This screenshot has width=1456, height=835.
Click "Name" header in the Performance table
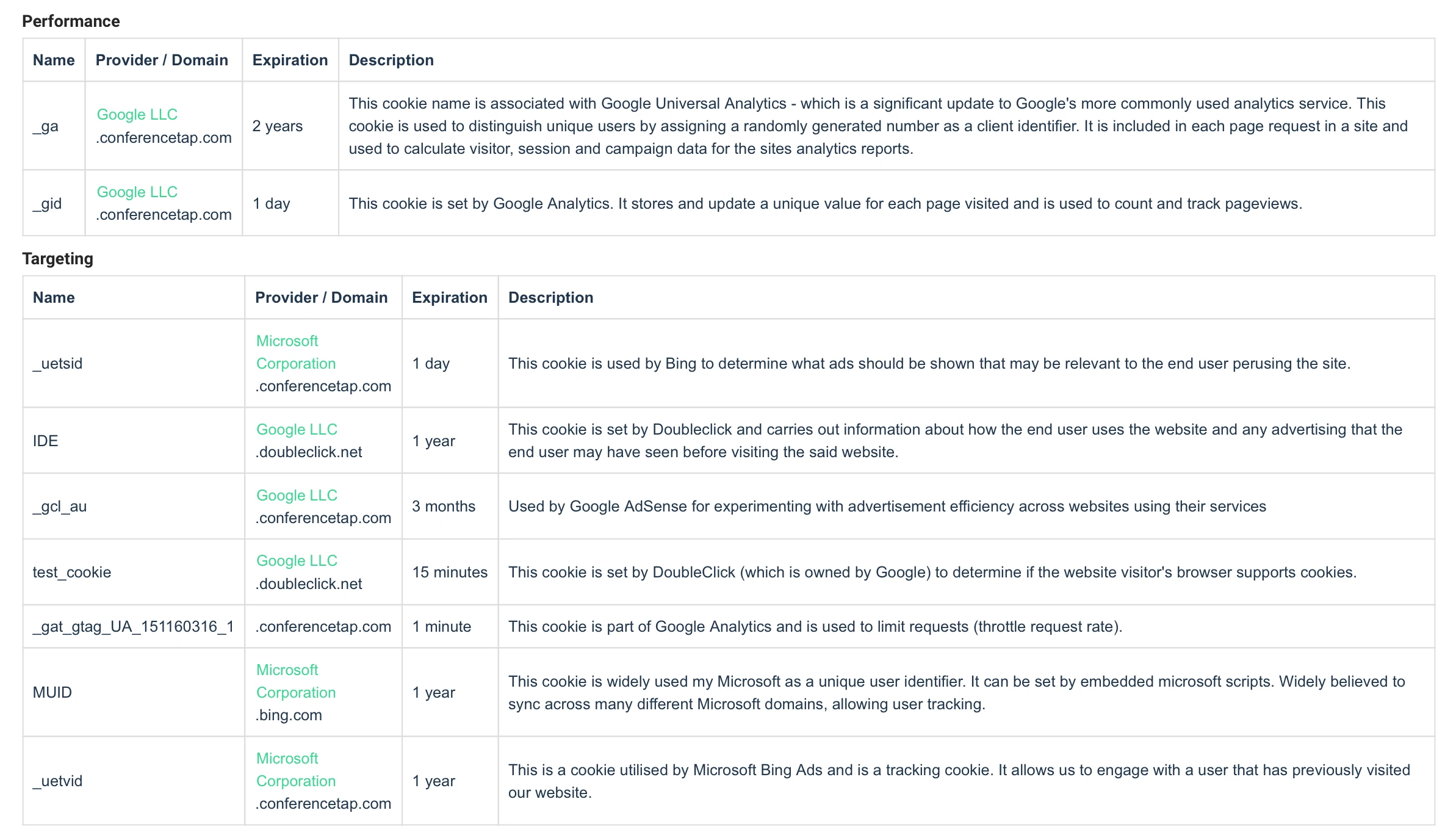tap(54, 60)
